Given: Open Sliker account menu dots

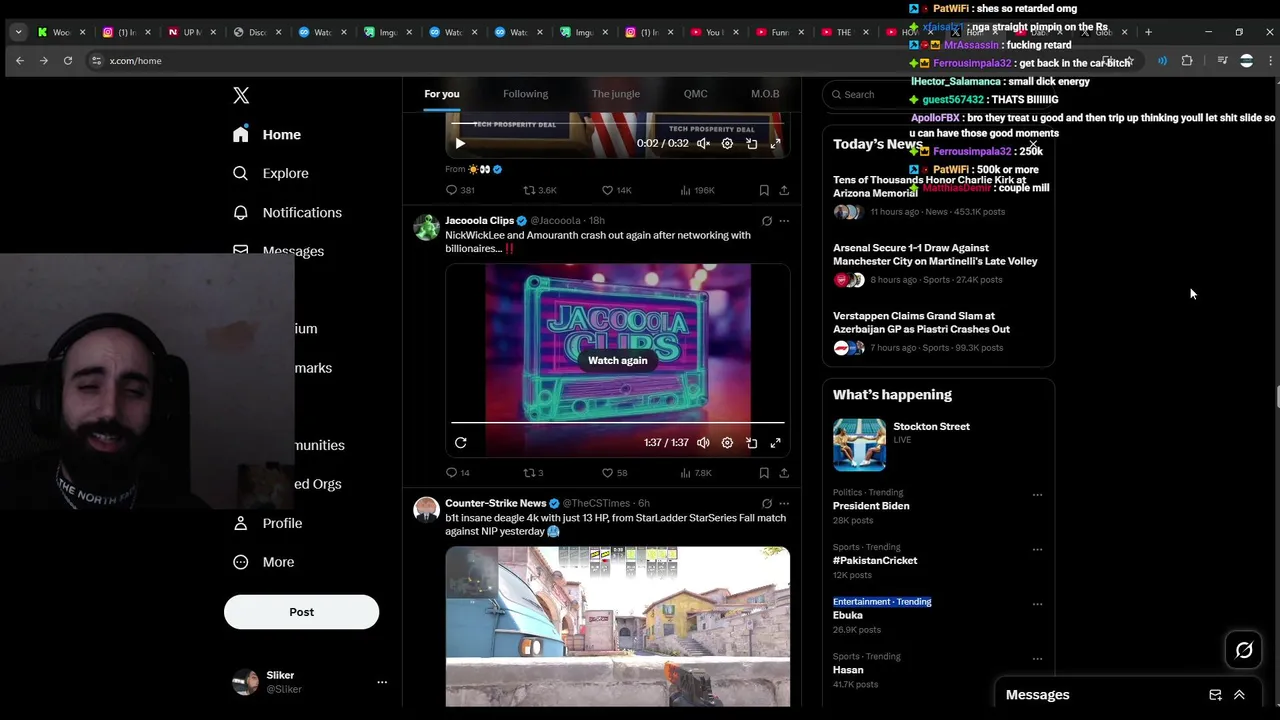Looking at the screenshot, I should coord(382,682).
